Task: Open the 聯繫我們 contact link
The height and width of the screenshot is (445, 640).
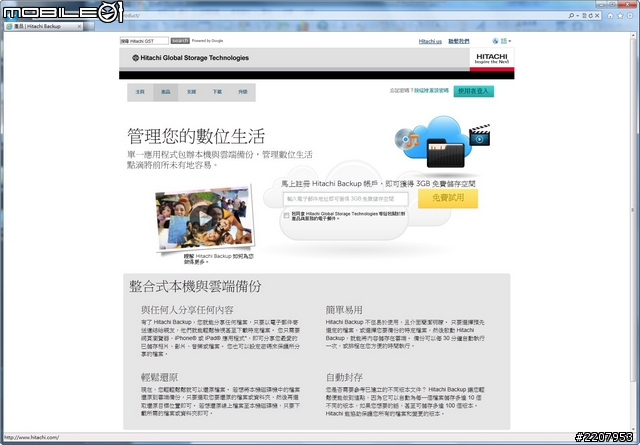Action: tap(459, 41)
